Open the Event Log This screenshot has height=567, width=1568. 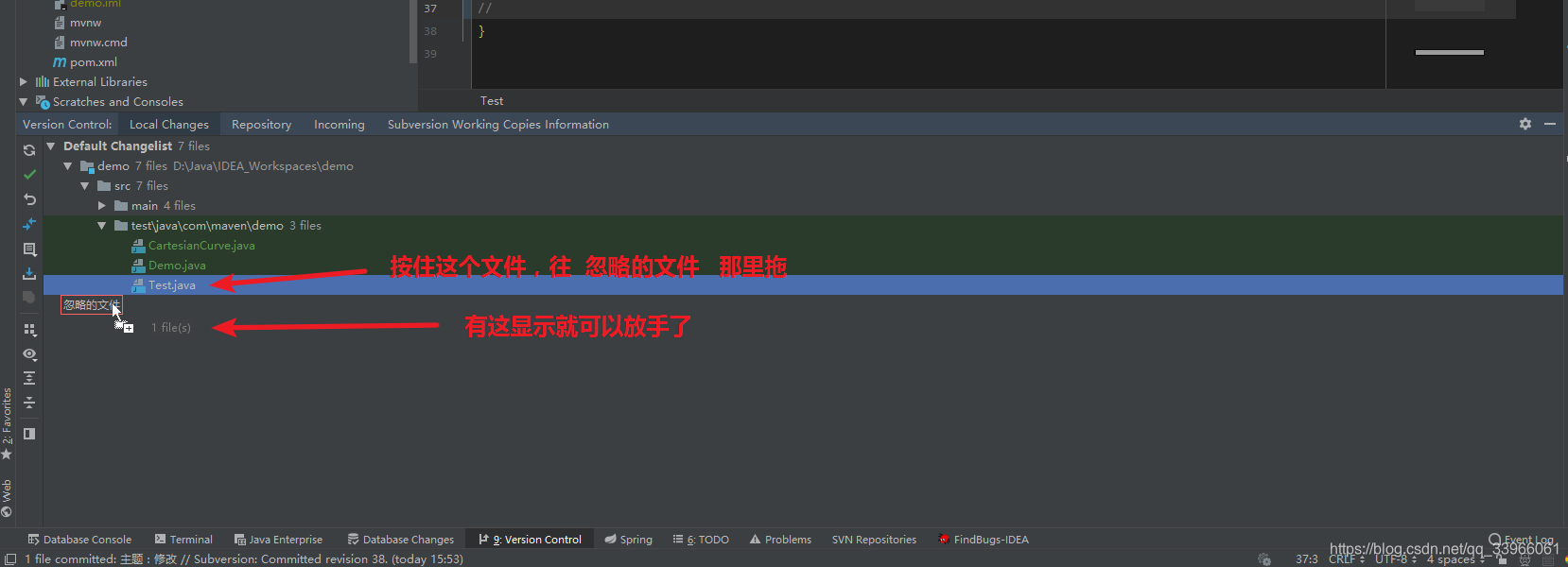coord(1522,540)
